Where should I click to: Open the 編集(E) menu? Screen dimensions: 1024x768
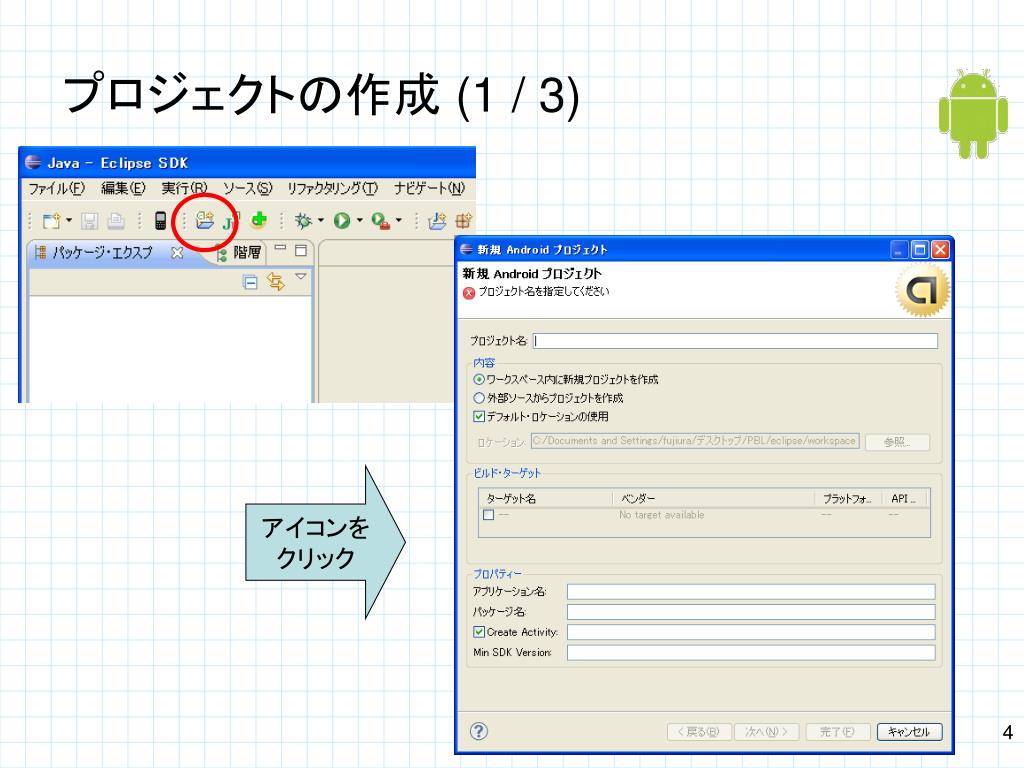pos(123,189)
